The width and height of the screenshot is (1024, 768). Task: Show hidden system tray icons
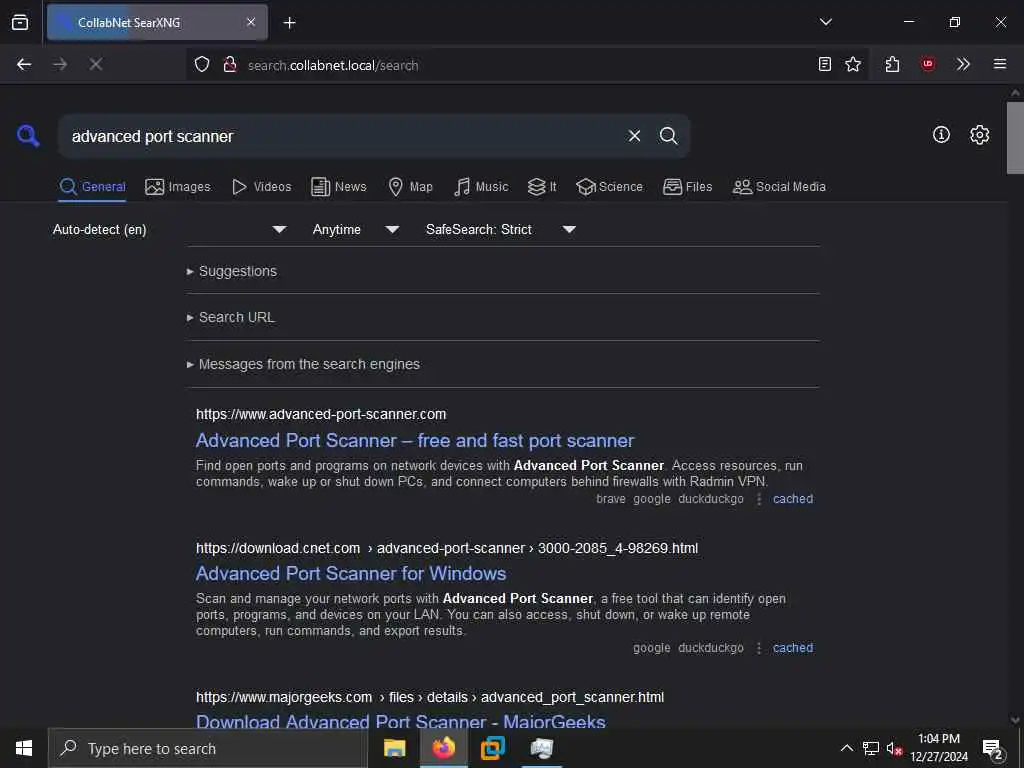coord(846,748)
